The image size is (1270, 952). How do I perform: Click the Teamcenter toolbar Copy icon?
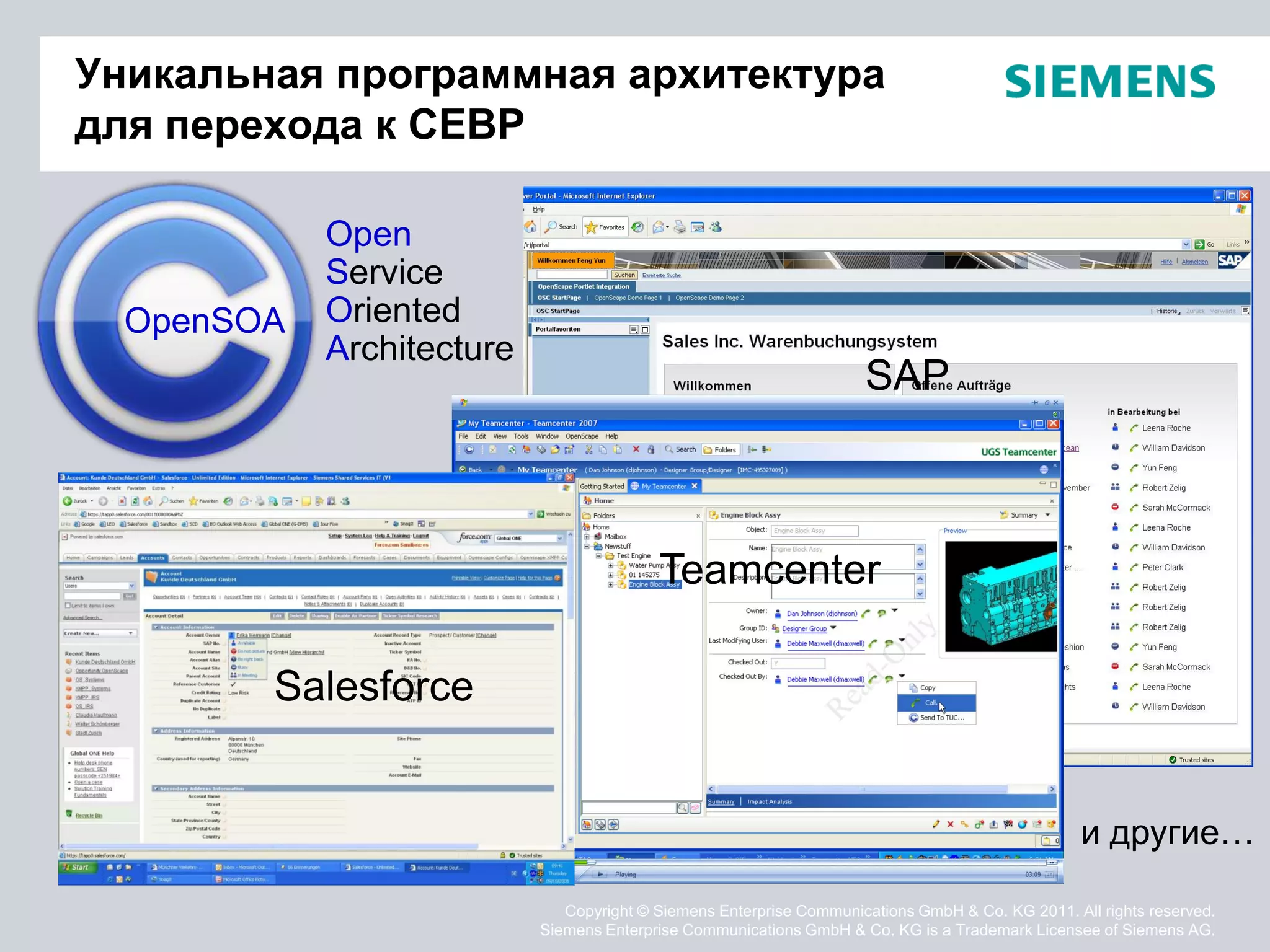(x=603, y=449)
